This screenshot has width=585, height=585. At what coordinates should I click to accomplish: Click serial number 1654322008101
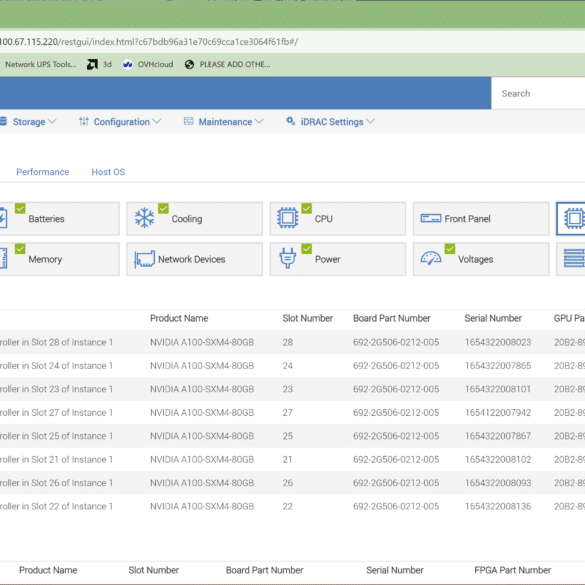coord(498,389)
